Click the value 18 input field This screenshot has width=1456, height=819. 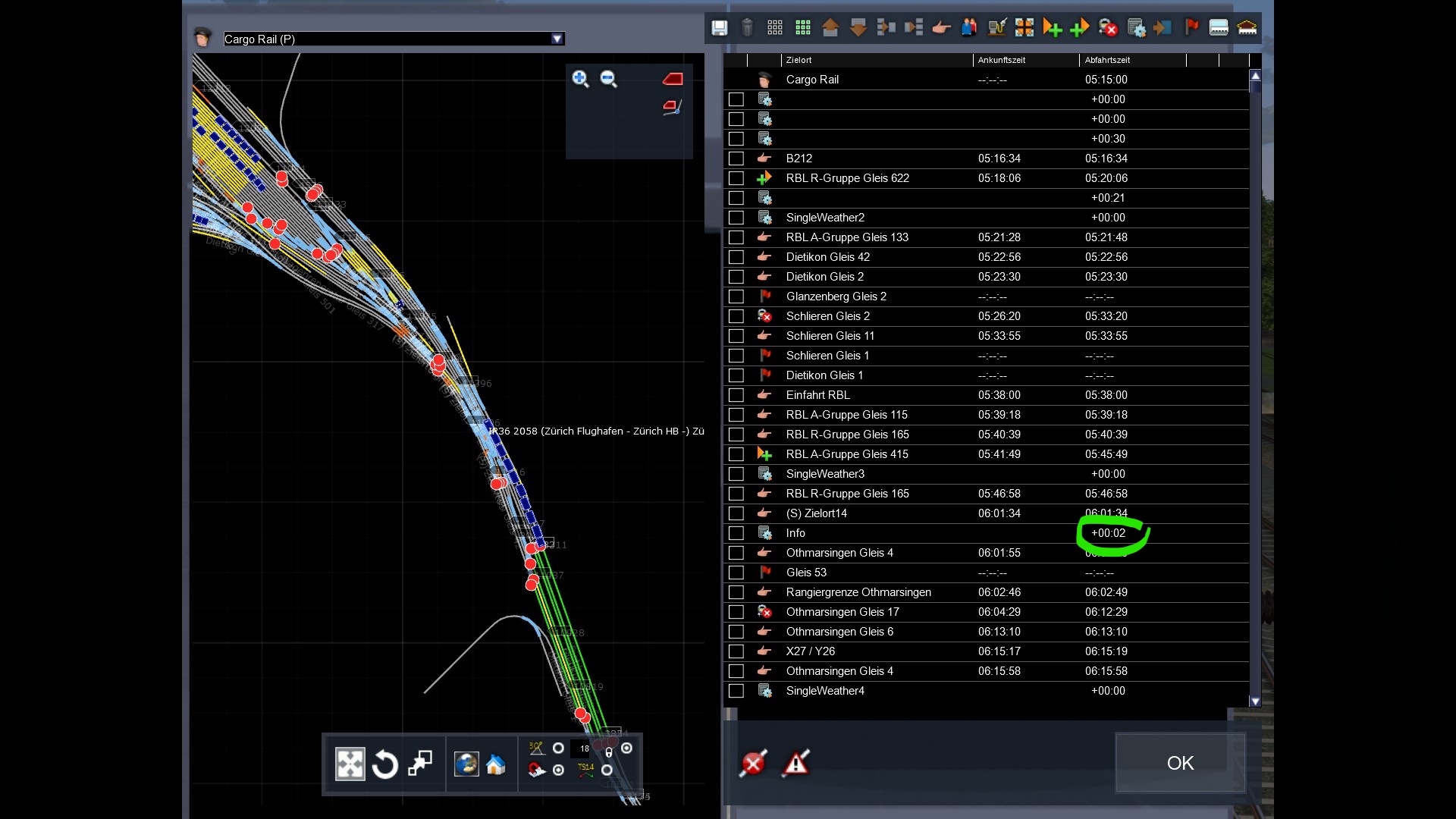click(x=584, y=748)
